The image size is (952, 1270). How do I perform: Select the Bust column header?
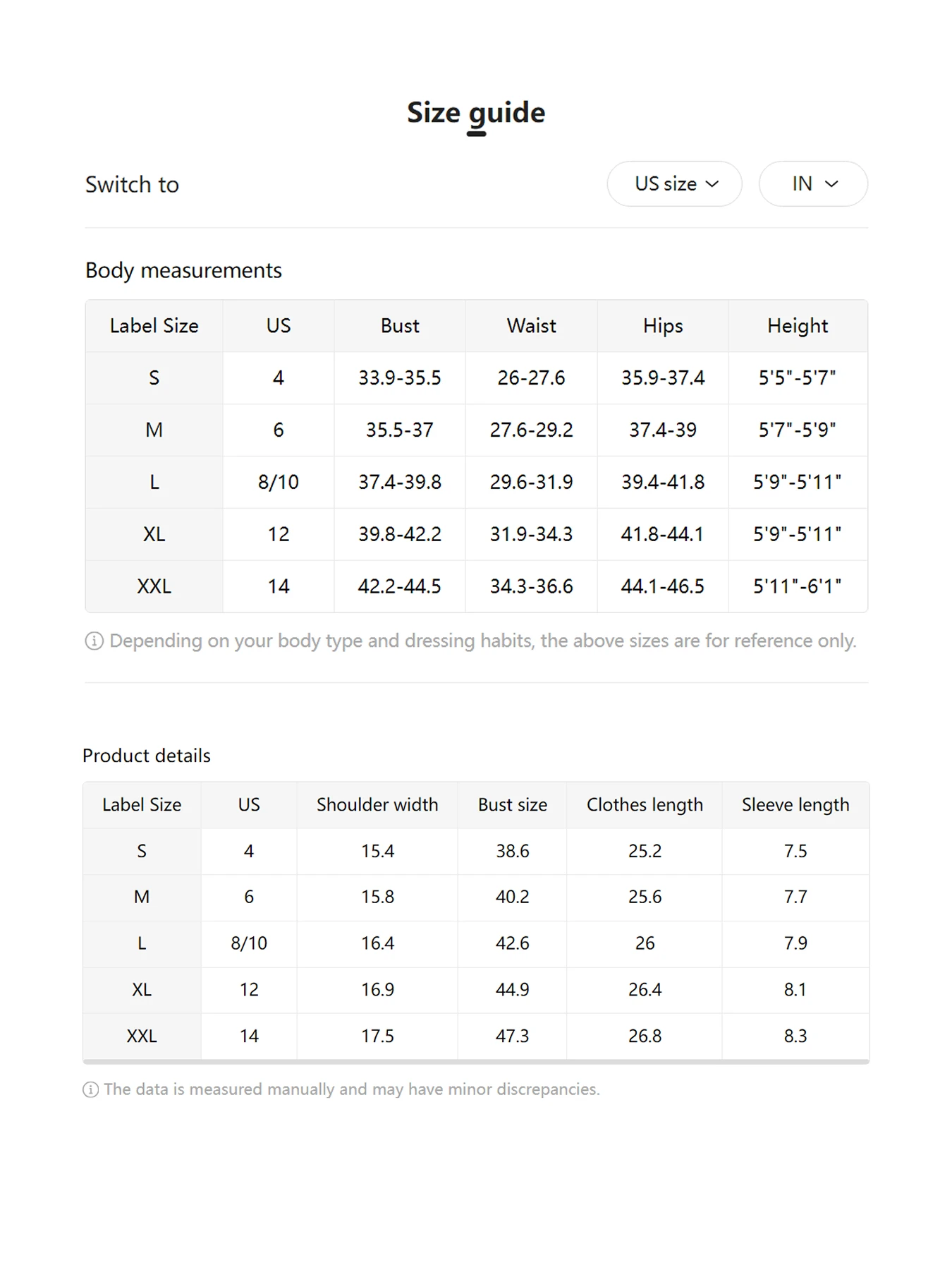point(400,326)
